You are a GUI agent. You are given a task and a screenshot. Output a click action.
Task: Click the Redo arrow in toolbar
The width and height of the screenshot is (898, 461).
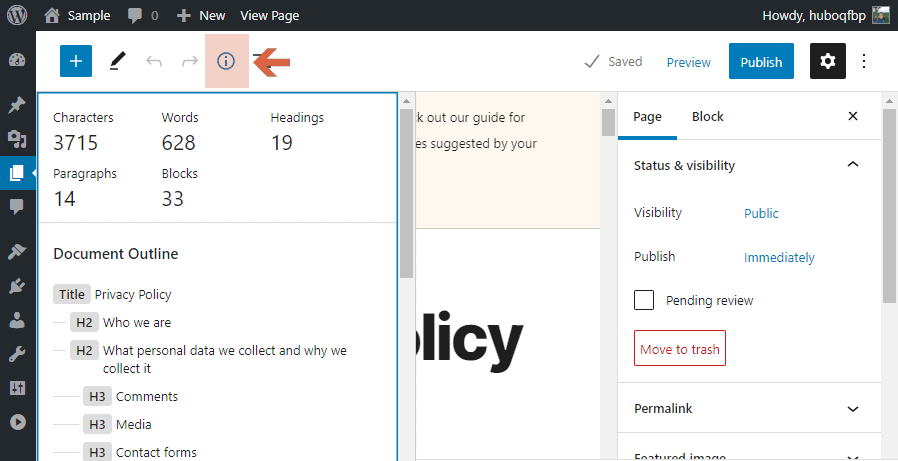click(190, 61)
